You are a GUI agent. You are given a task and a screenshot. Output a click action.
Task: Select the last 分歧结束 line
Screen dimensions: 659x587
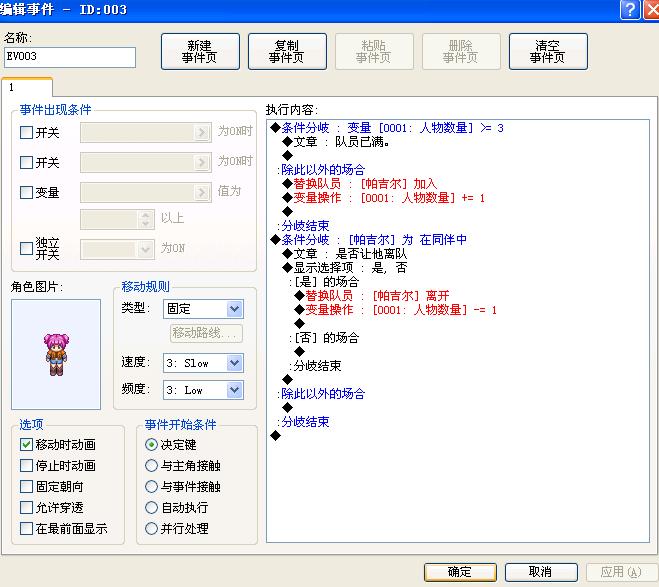point(303,422)
